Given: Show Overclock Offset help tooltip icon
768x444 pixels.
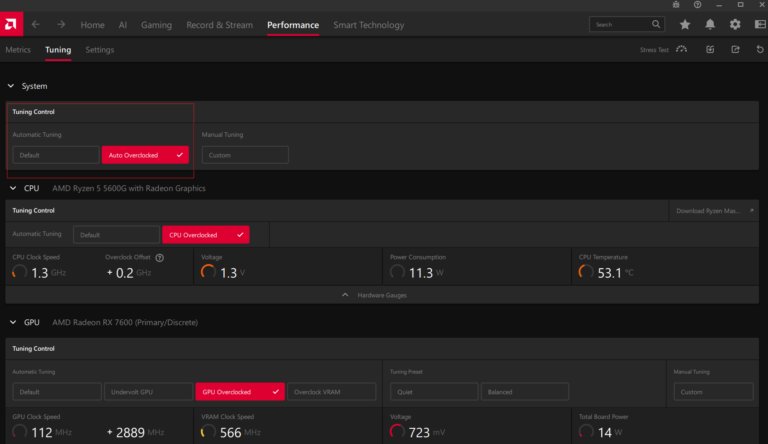Looking at the screenshot, I should (x=160, y=257).
